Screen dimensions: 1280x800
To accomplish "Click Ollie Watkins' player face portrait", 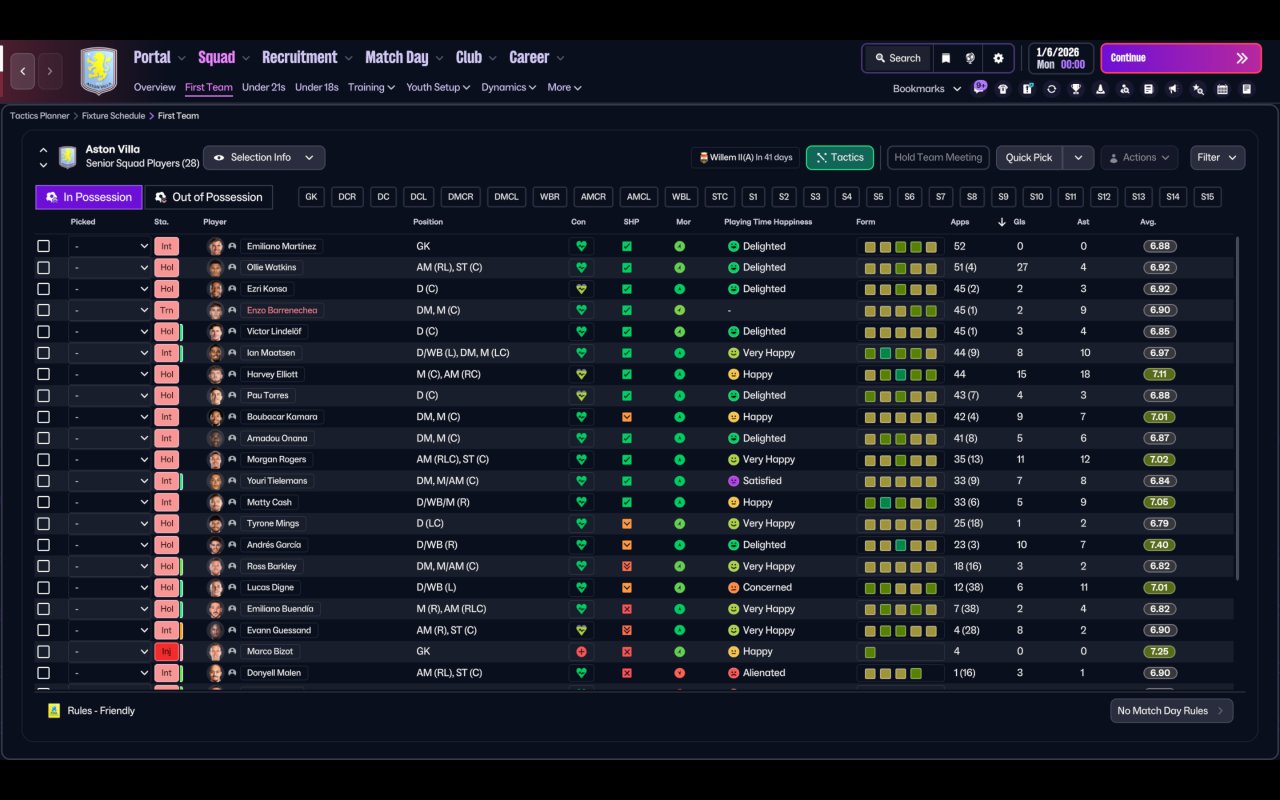I will tap(215, 268).
